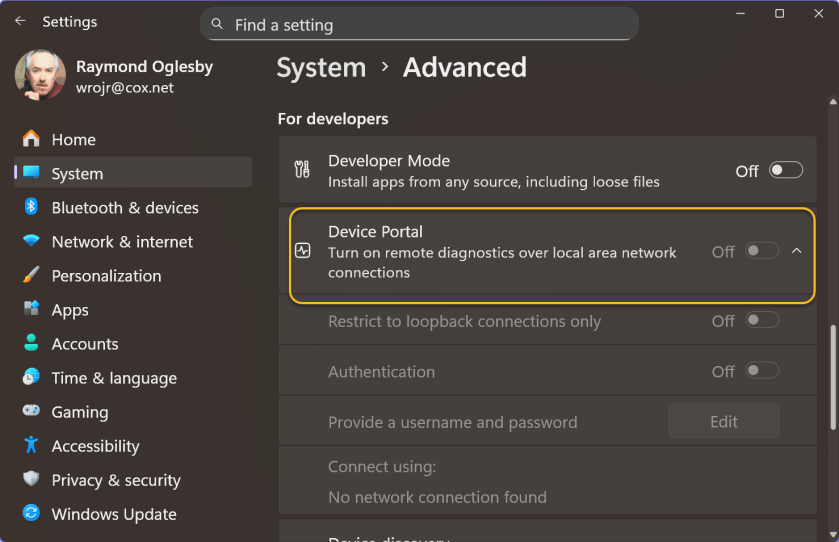Open the Apps icon in sidebar
Screen dimensions: 839x542
31,309
